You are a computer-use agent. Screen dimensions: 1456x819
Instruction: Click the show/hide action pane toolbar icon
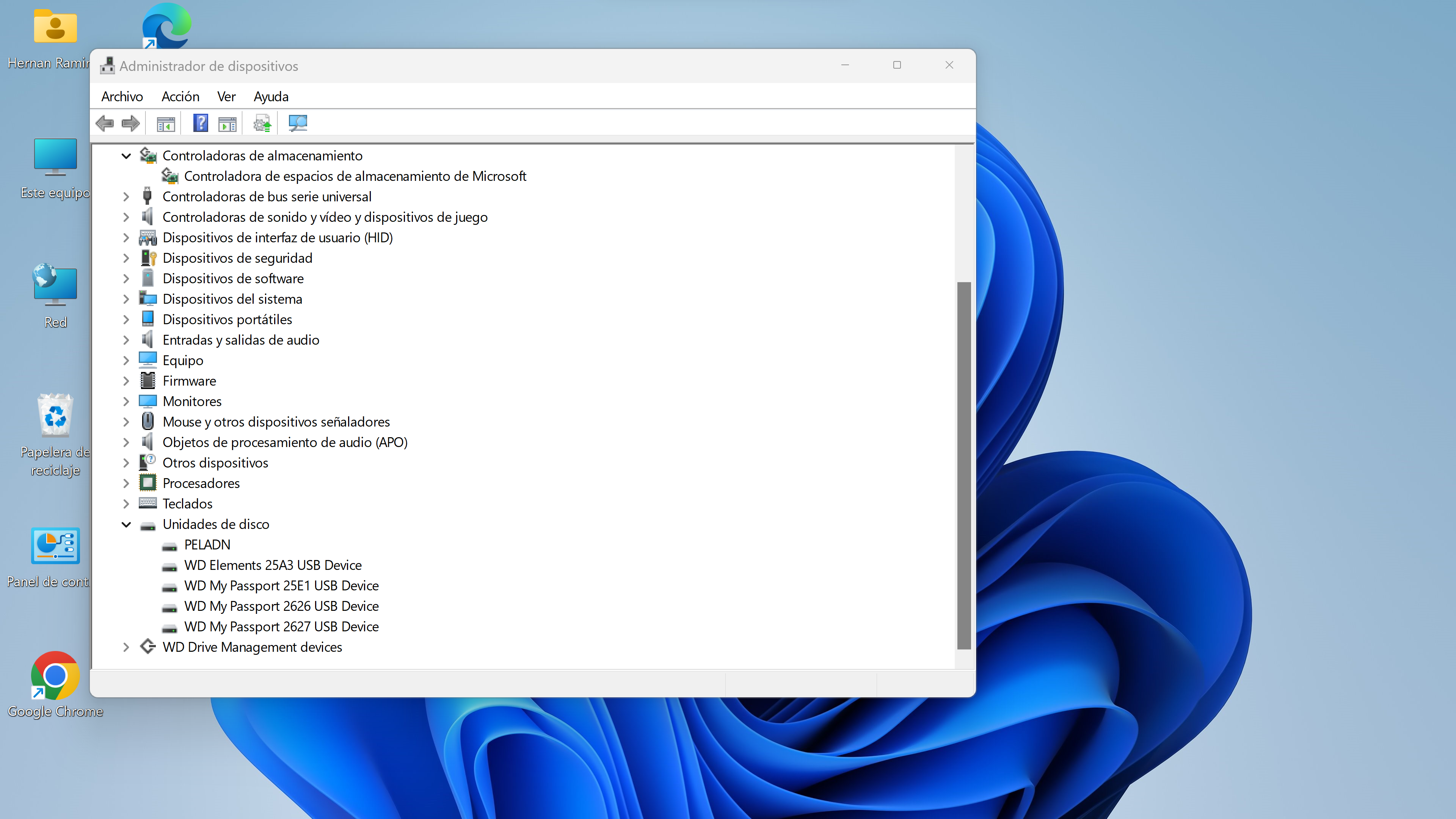(227, 123)
